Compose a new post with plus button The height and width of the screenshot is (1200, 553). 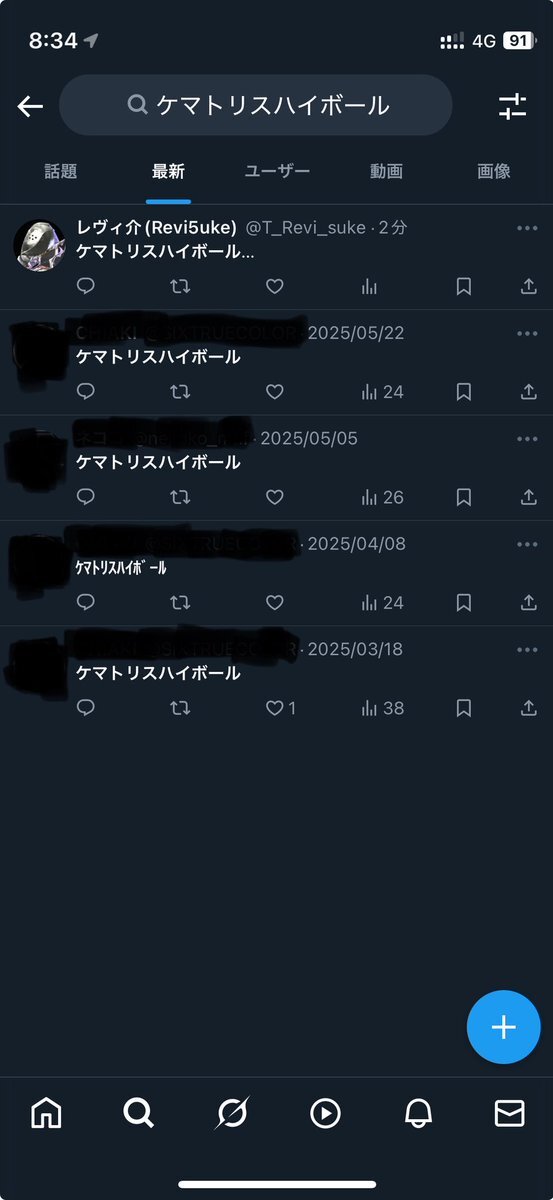(x=503, y=1027)
